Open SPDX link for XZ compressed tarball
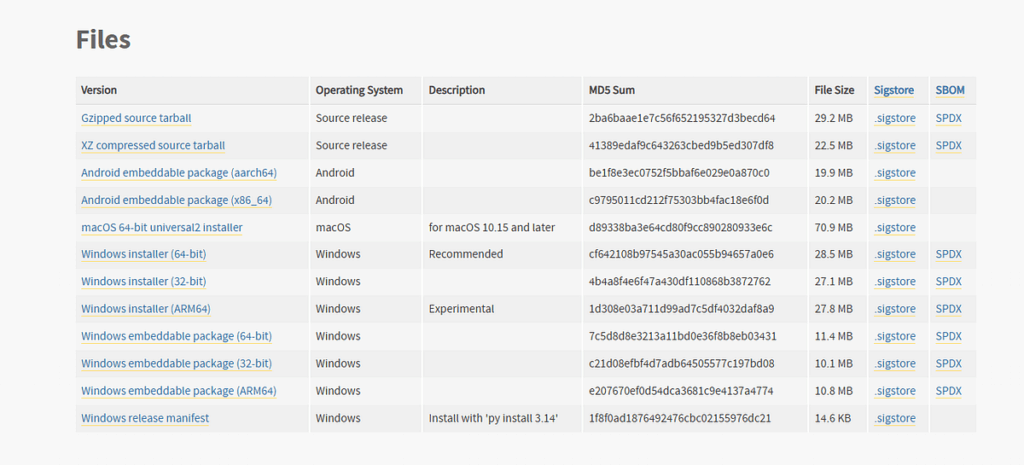 (948, 145)
